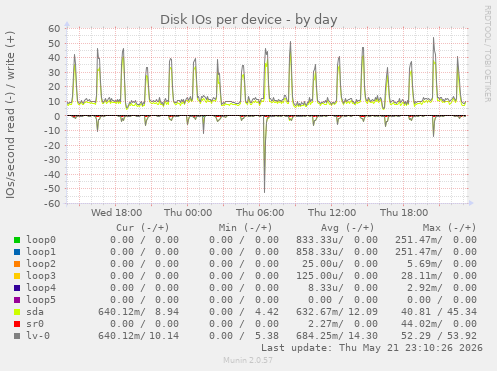
Task: Click the 'Munin 2.0.57' version footer
Action: tap(248, 360)
